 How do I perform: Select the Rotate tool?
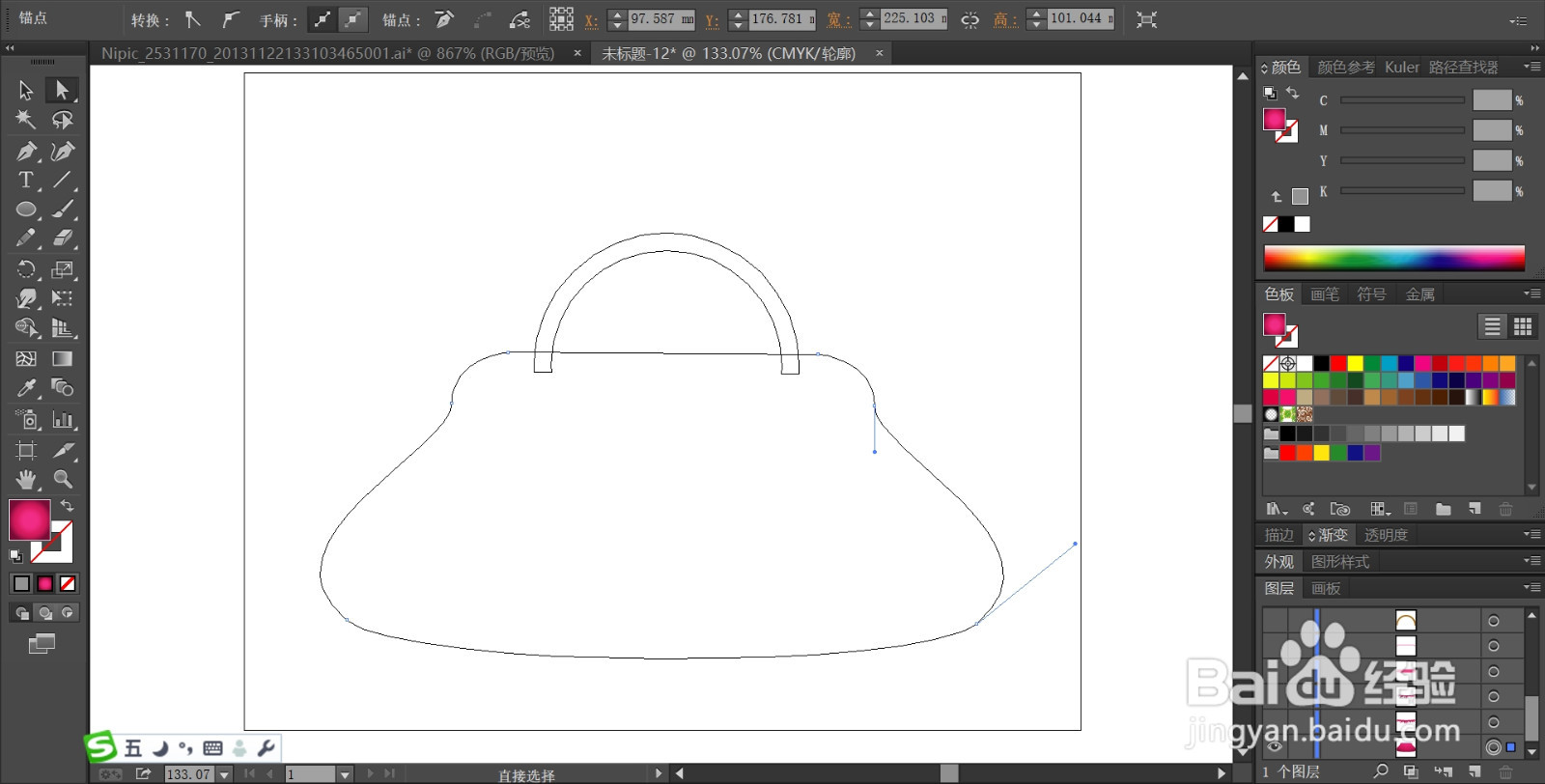(x=26, y=269)
